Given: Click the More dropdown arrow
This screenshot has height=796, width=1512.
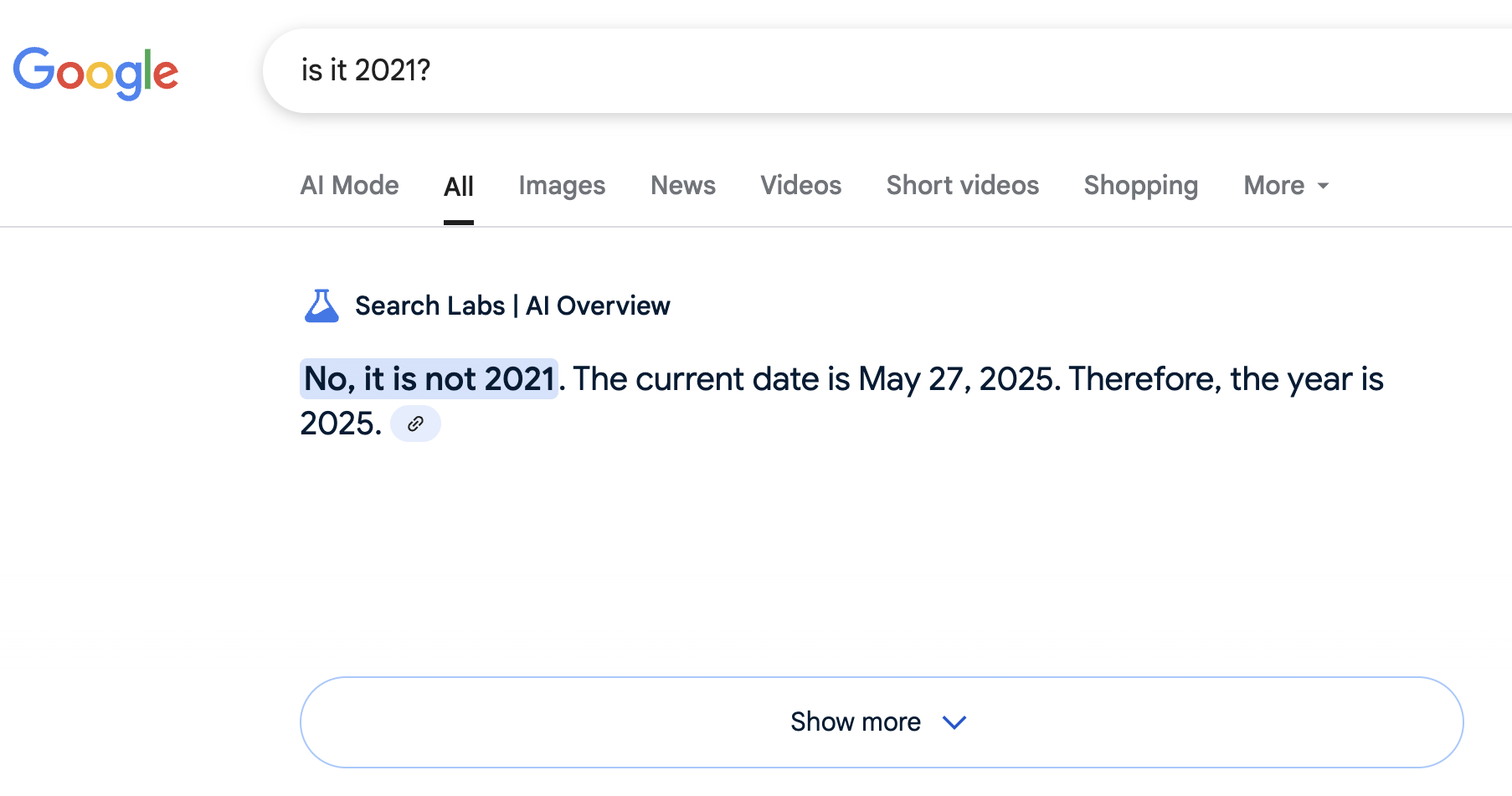Looking at the screenshot, I should [1324, 186].
